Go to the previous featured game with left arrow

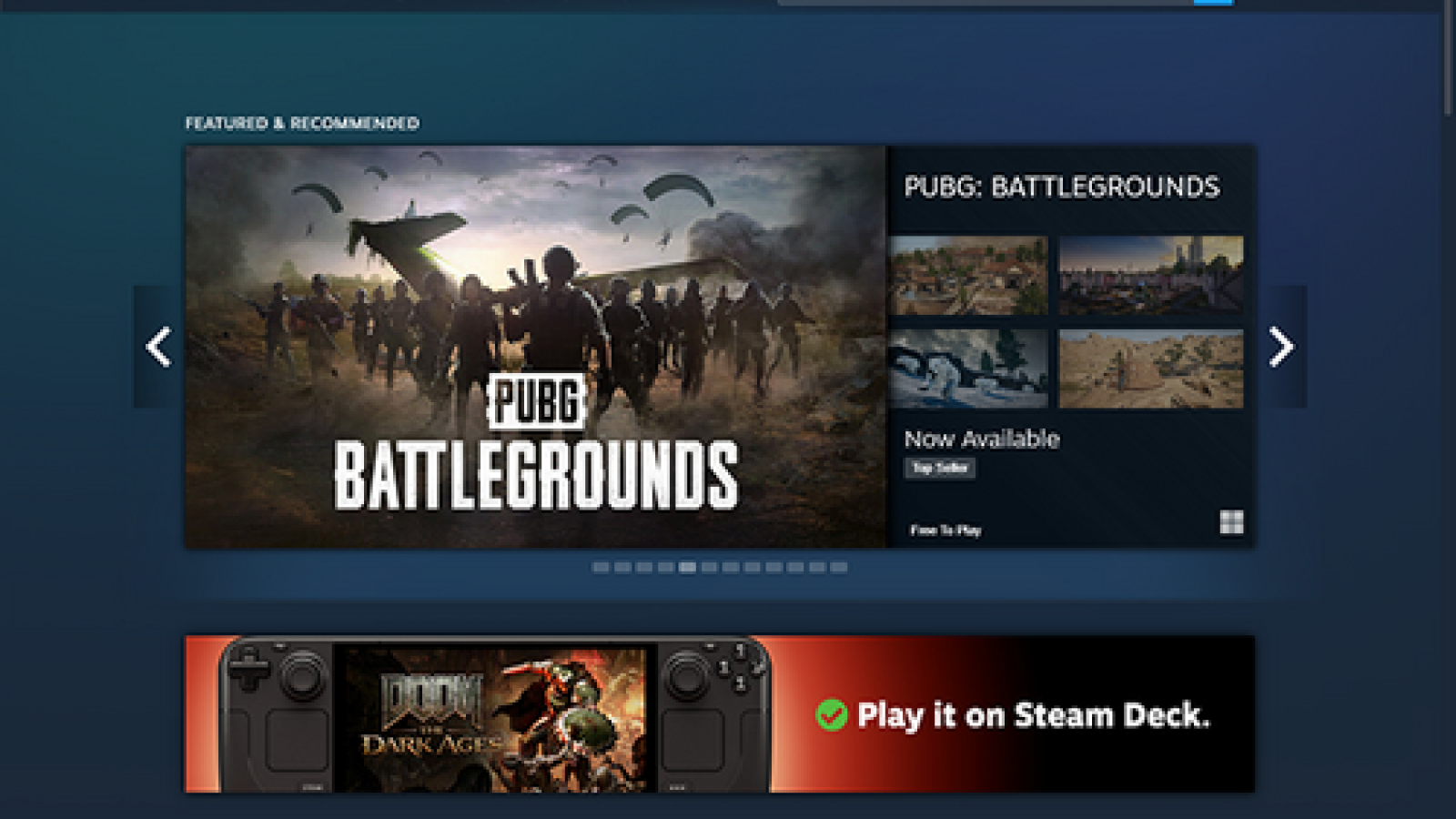[x=158, y=347]
